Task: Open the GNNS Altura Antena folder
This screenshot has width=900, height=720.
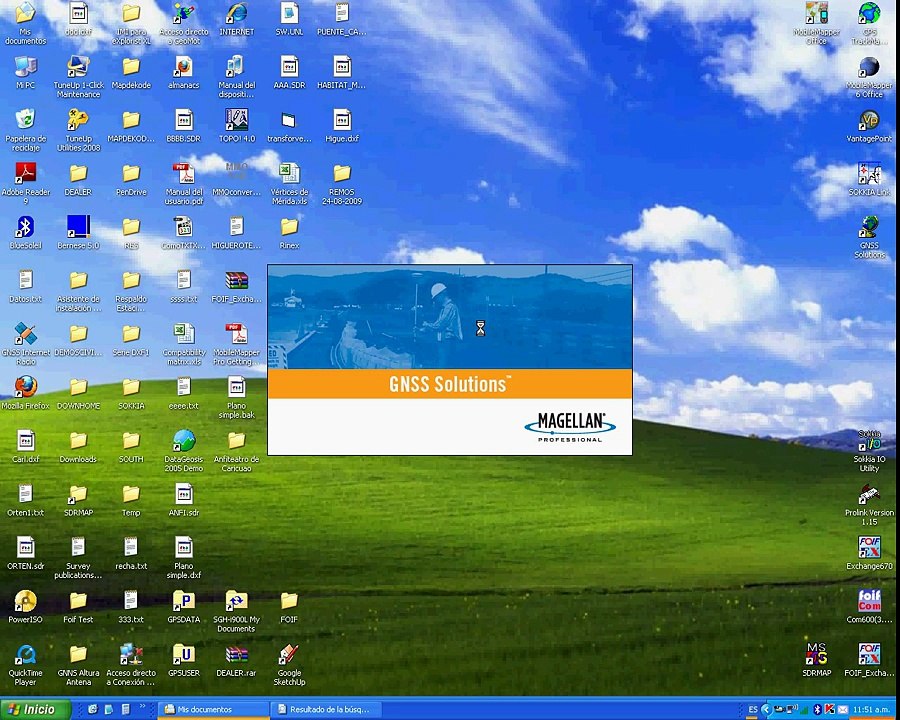Action: (78, 655)
